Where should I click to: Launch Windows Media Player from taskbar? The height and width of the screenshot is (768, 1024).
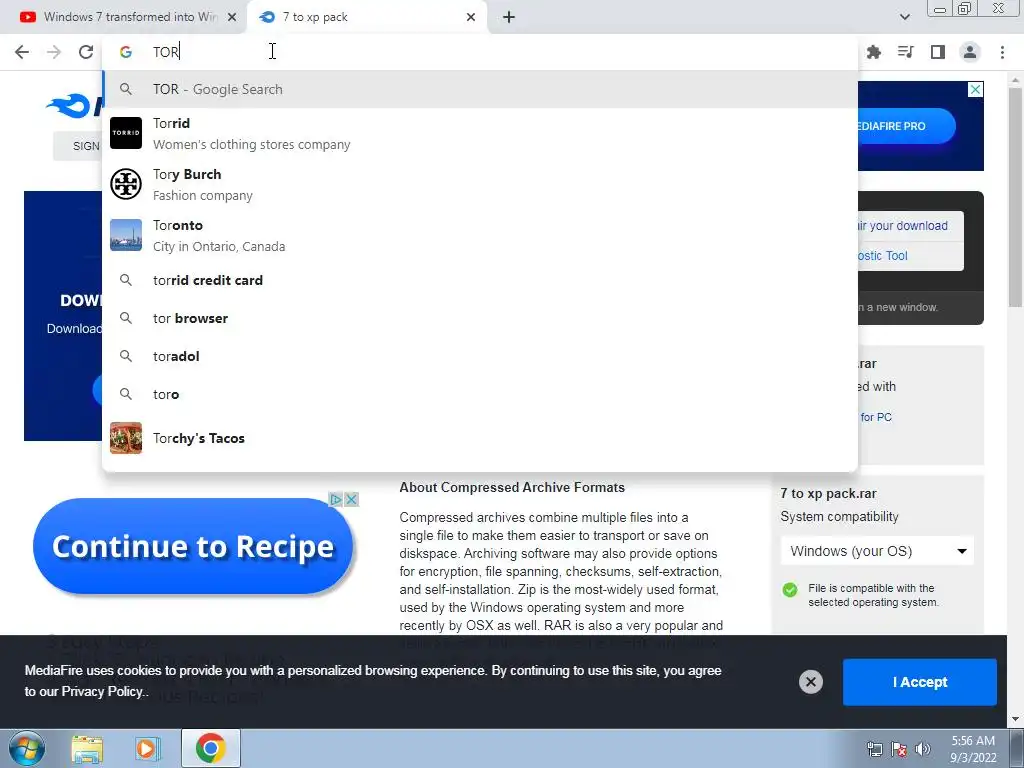[147, 749]
